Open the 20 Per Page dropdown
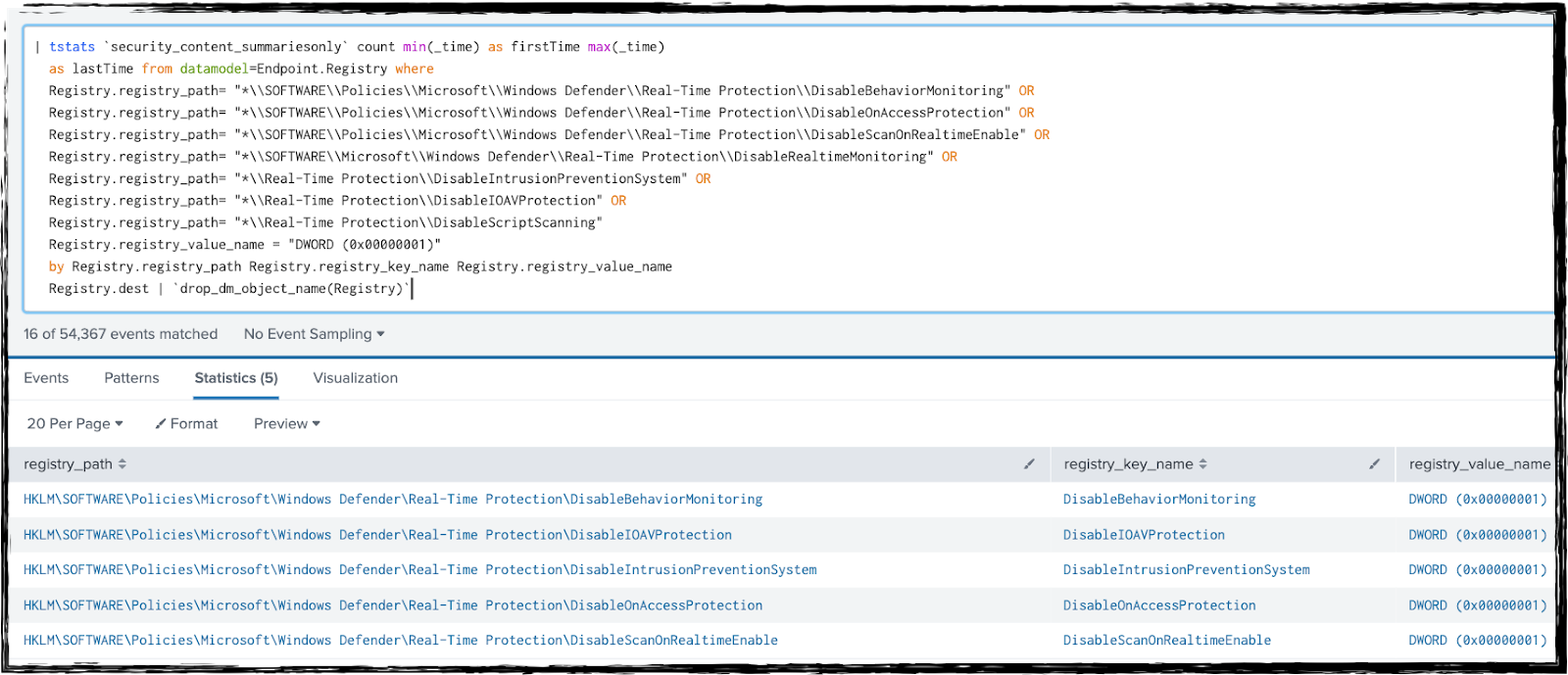This screenshot has height=675, width=1568. 74,424
